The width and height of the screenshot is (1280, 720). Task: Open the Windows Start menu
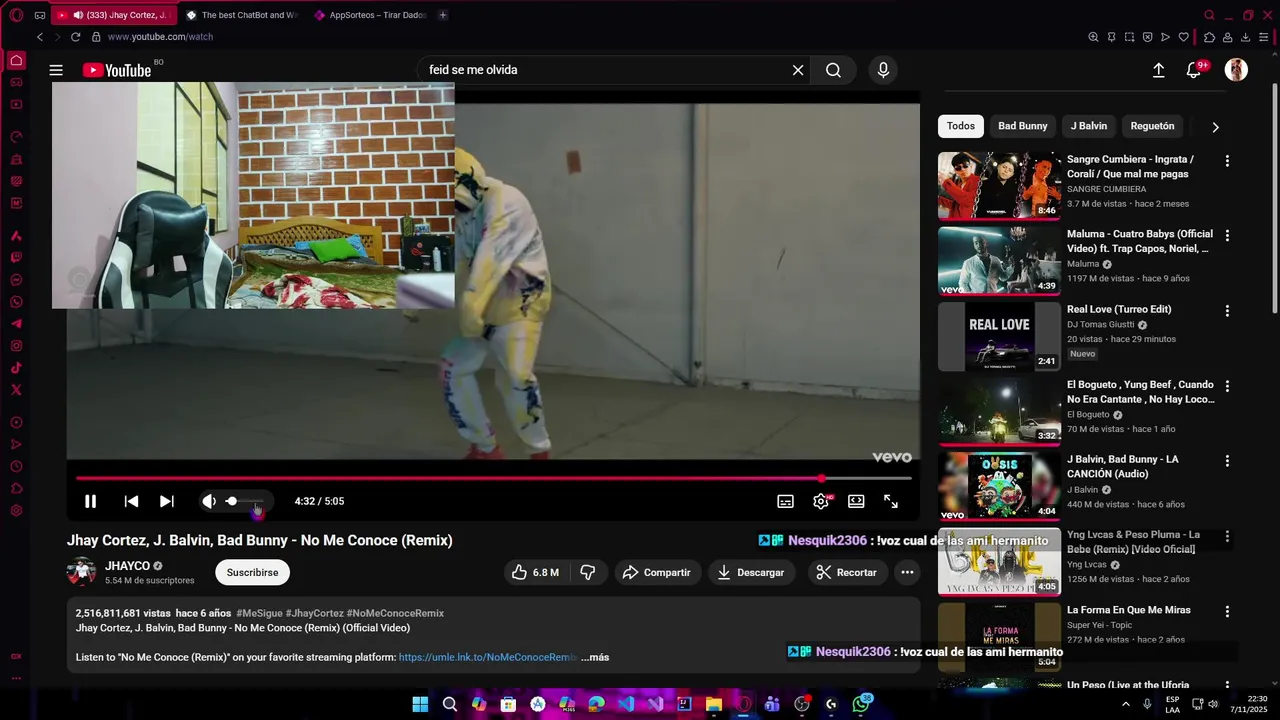point(420,704)
